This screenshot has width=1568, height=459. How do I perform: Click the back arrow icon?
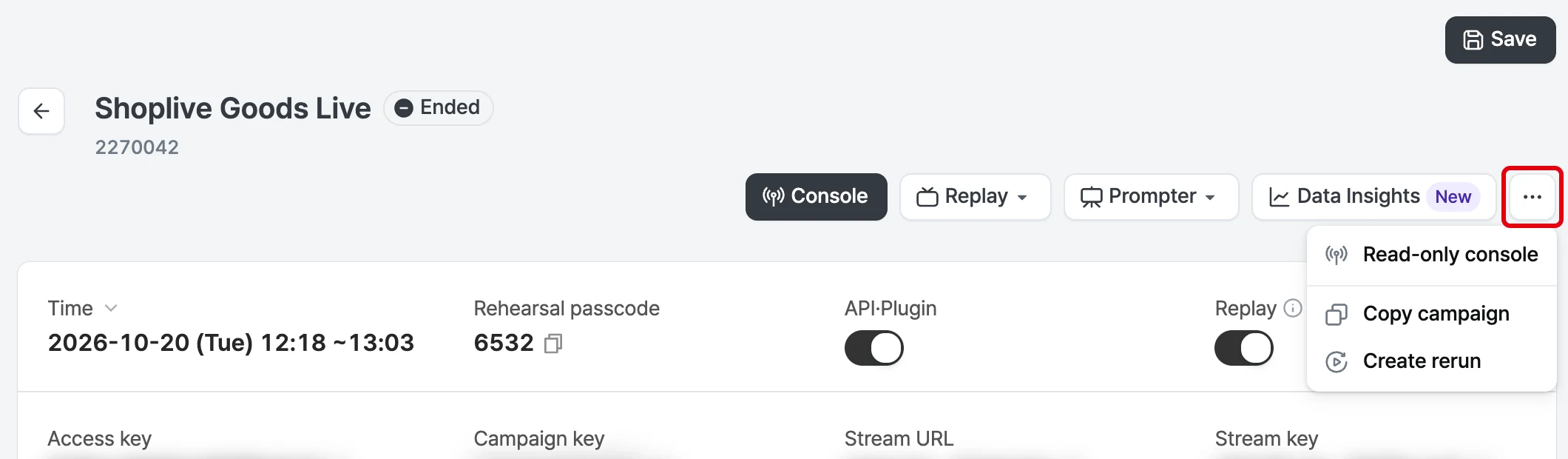pyautogui.click(x=41, y=111)
